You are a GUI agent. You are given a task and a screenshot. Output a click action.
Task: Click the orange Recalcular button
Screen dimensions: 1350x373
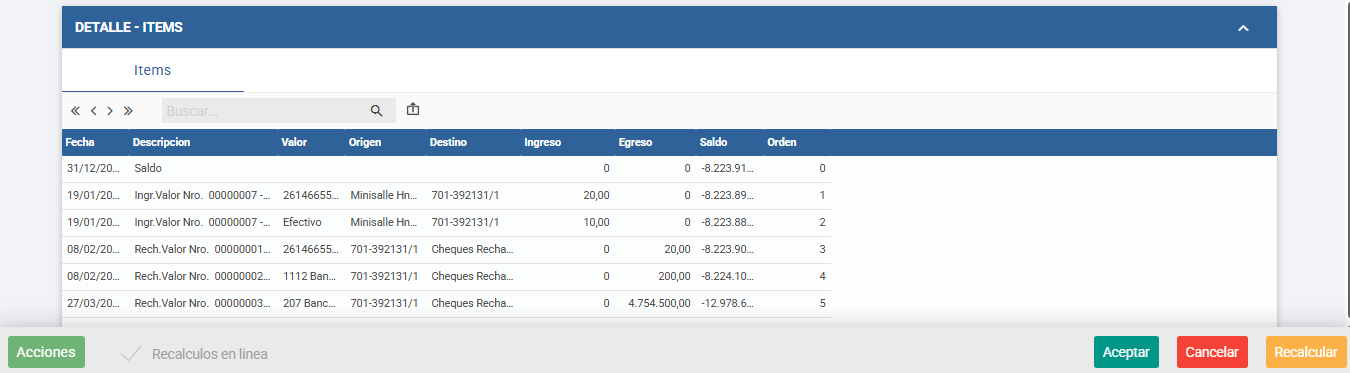point(1305,352)
